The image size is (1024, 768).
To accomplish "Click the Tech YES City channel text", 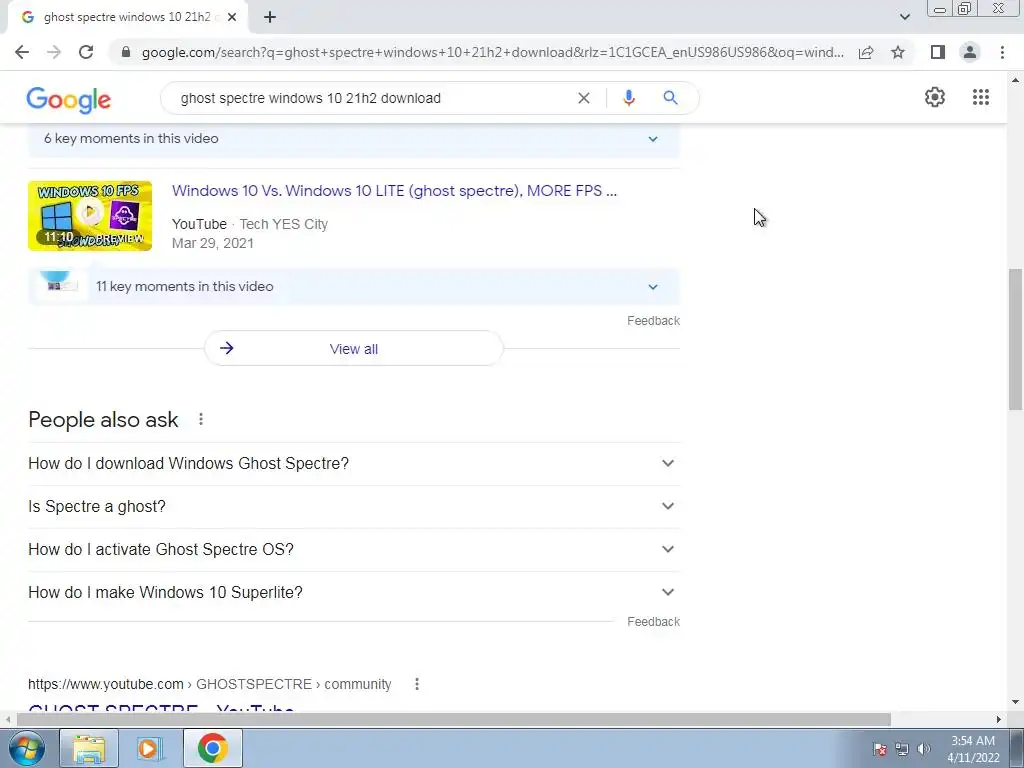I will tap(283, 224).
